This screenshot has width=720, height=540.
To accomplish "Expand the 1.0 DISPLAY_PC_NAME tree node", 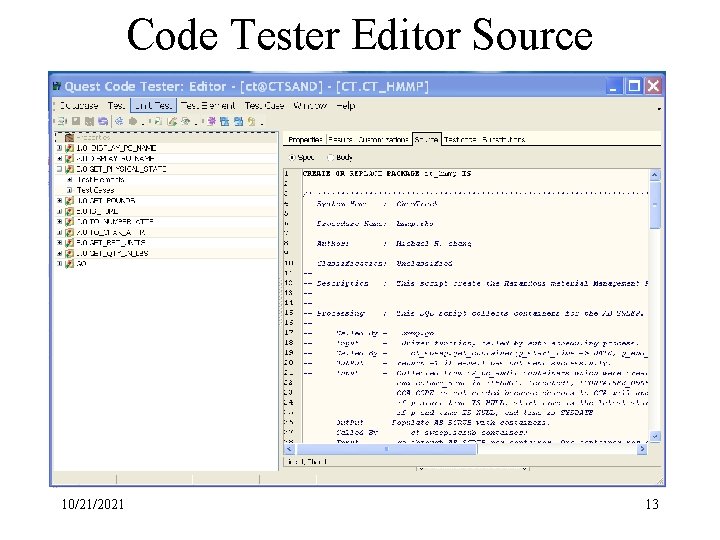I will click(59, 148).
